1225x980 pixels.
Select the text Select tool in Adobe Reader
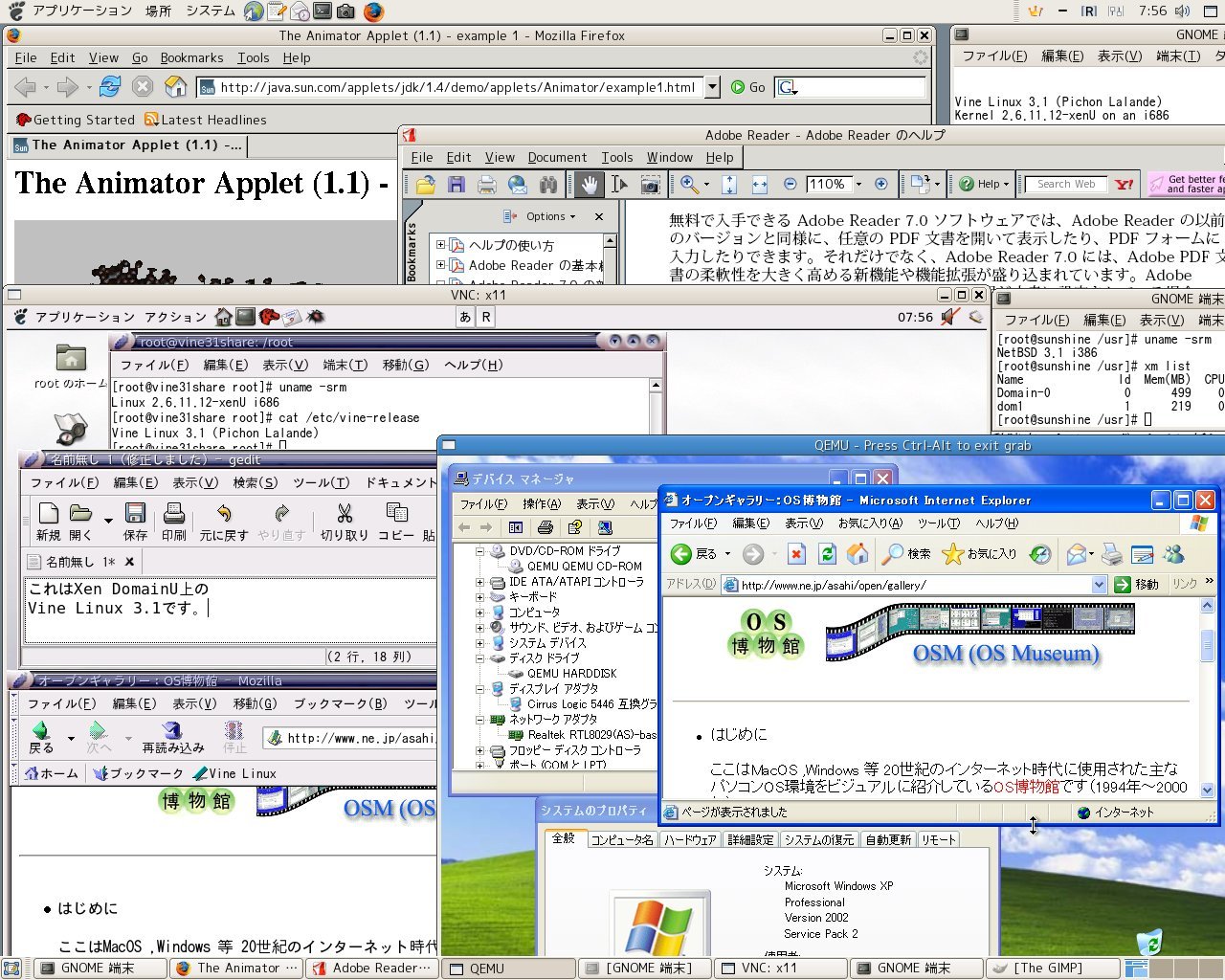coord(619,184)
